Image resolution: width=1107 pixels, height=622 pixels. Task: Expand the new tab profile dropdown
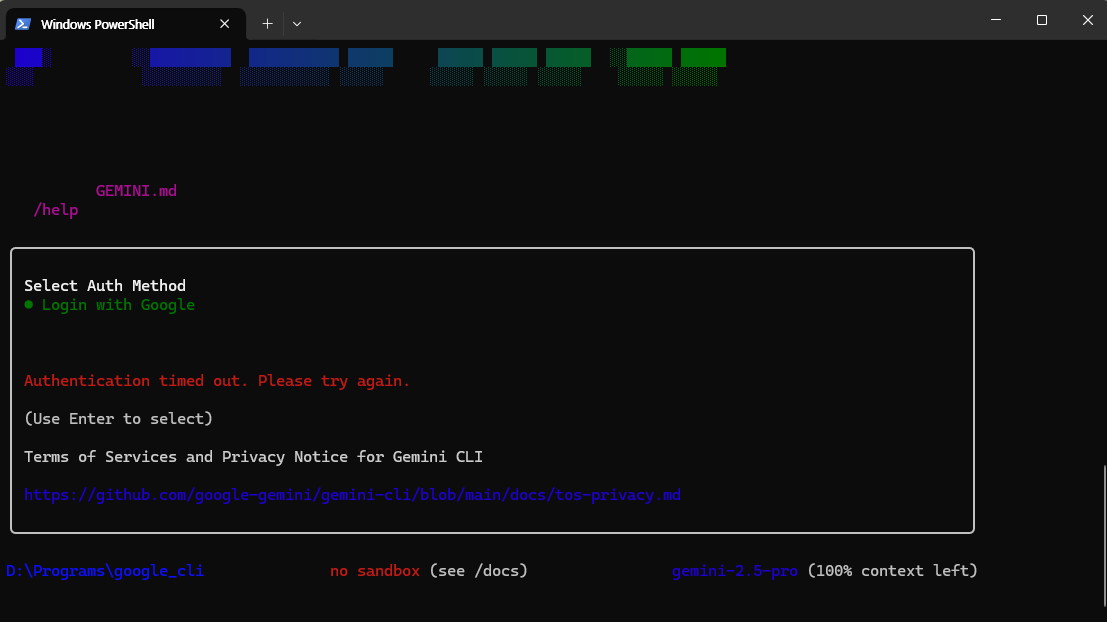tap(297, 24)
